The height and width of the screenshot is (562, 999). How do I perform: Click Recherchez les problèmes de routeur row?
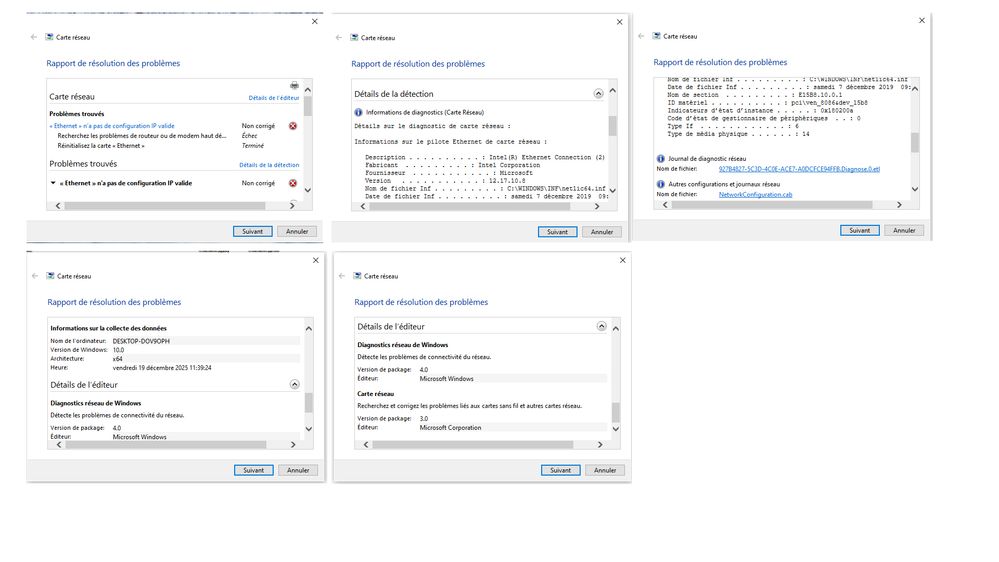pos(141,136)
